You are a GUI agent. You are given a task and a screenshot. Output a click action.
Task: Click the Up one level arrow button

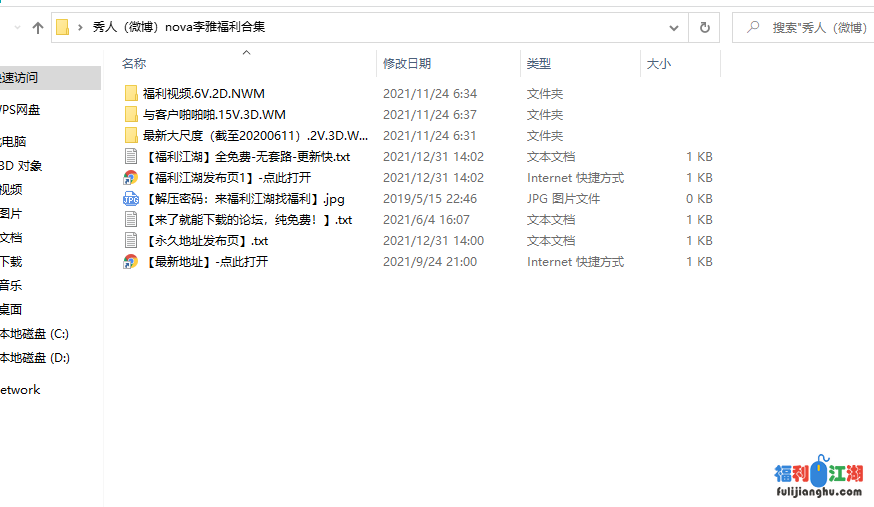38,28
